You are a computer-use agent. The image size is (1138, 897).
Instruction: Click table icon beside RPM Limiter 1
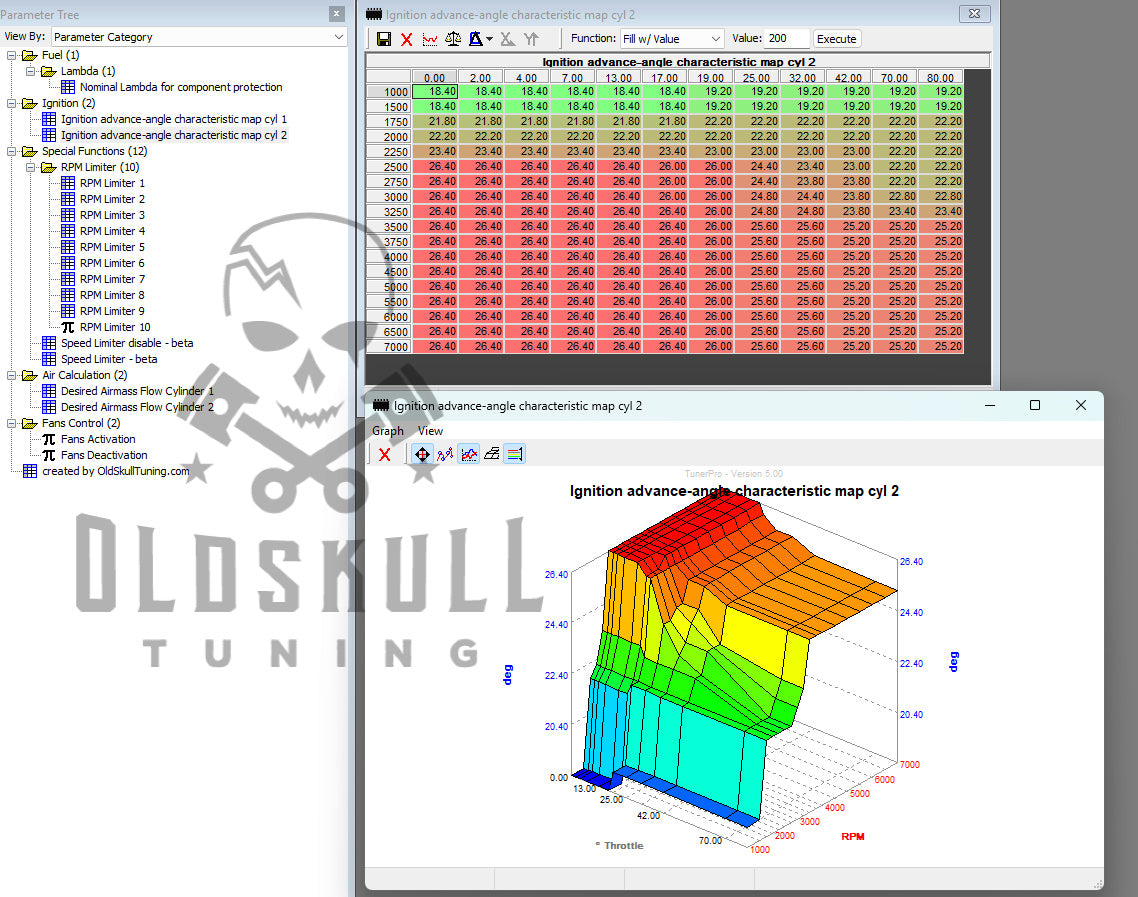(x=67, y=183)
